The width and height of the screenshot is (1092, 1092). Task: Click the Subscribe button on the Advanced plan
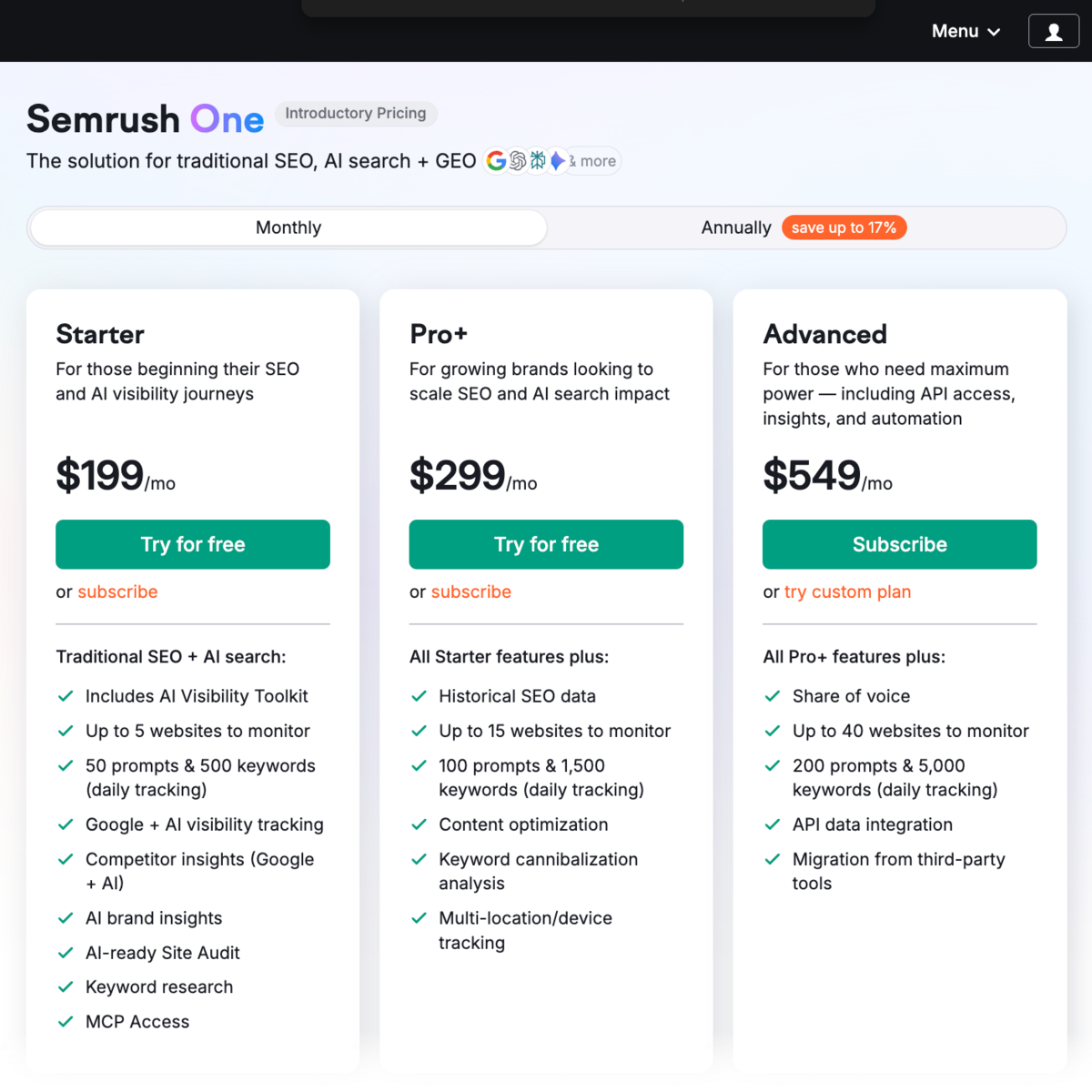(x=899, y=544)
